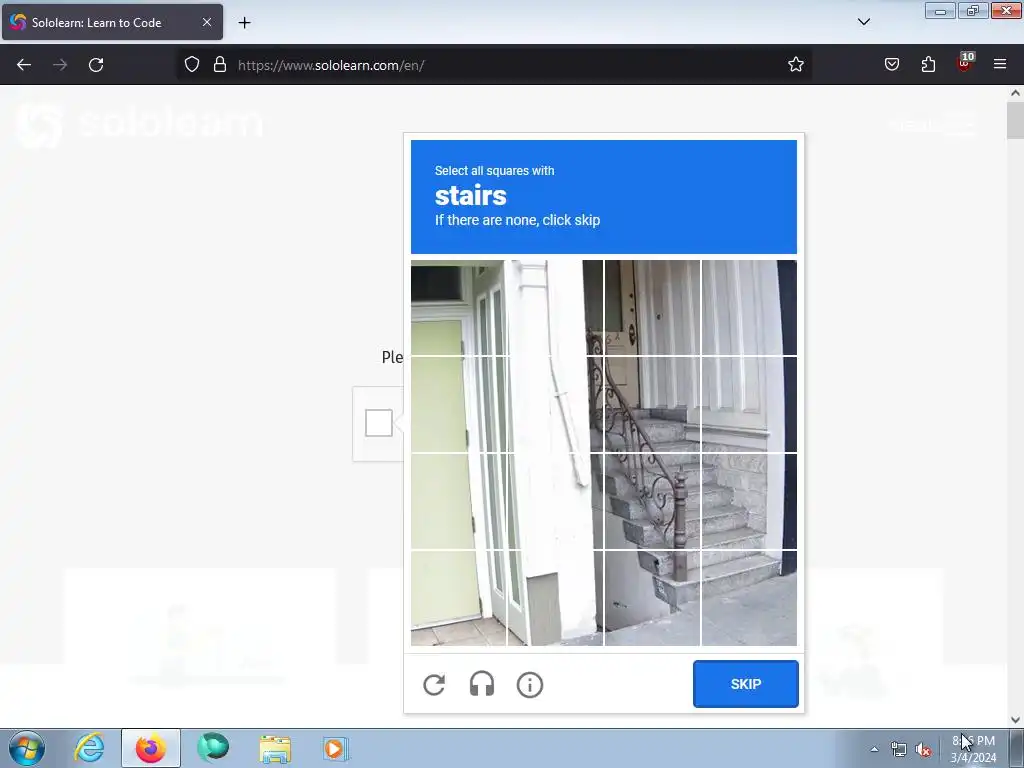The height and width of the screenshot is (768, 1024).
Task: Click the SKIP button
Action: pos(745,684)
